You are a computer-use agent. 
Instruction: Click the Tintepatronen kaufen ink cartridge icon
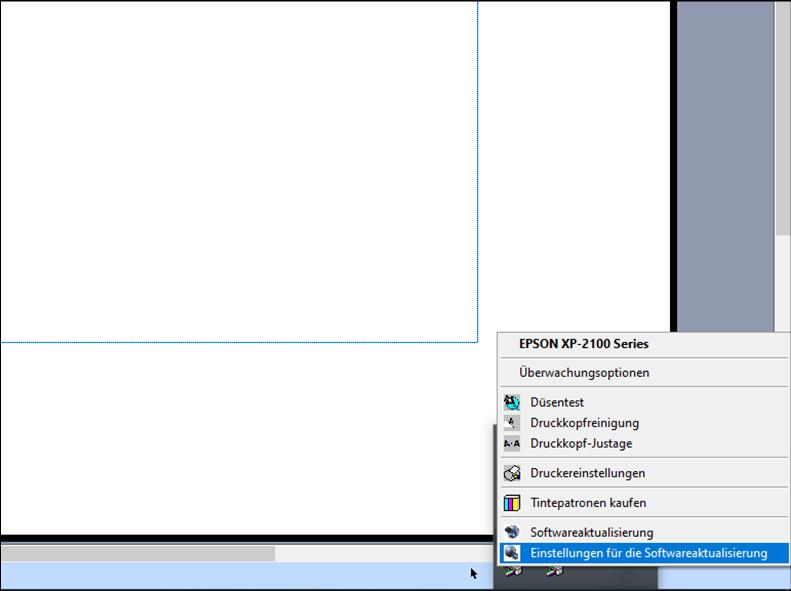512,503
